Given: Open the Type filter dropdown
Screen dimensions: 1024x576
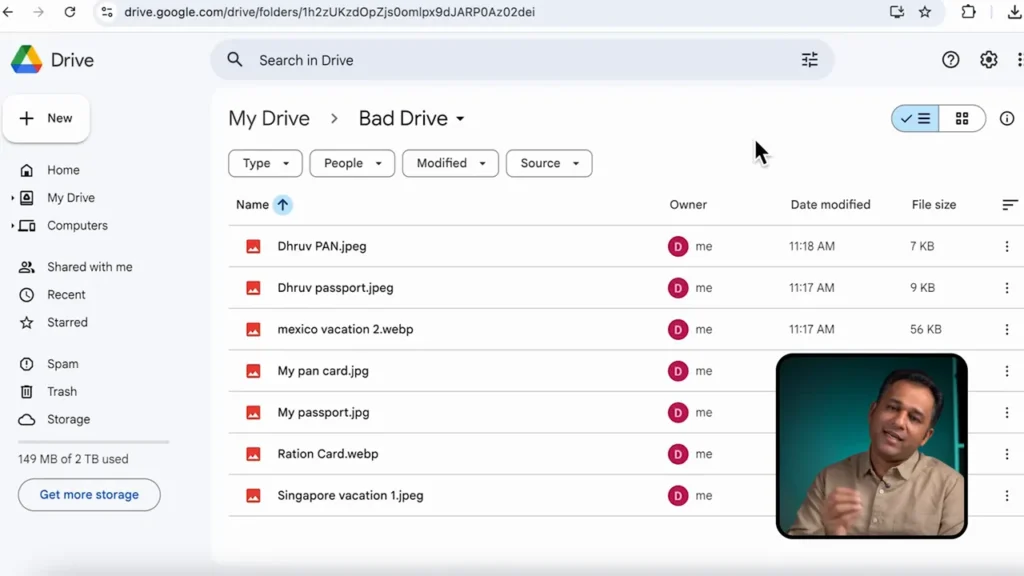Looking at the screenshot, I should (265, 163).
